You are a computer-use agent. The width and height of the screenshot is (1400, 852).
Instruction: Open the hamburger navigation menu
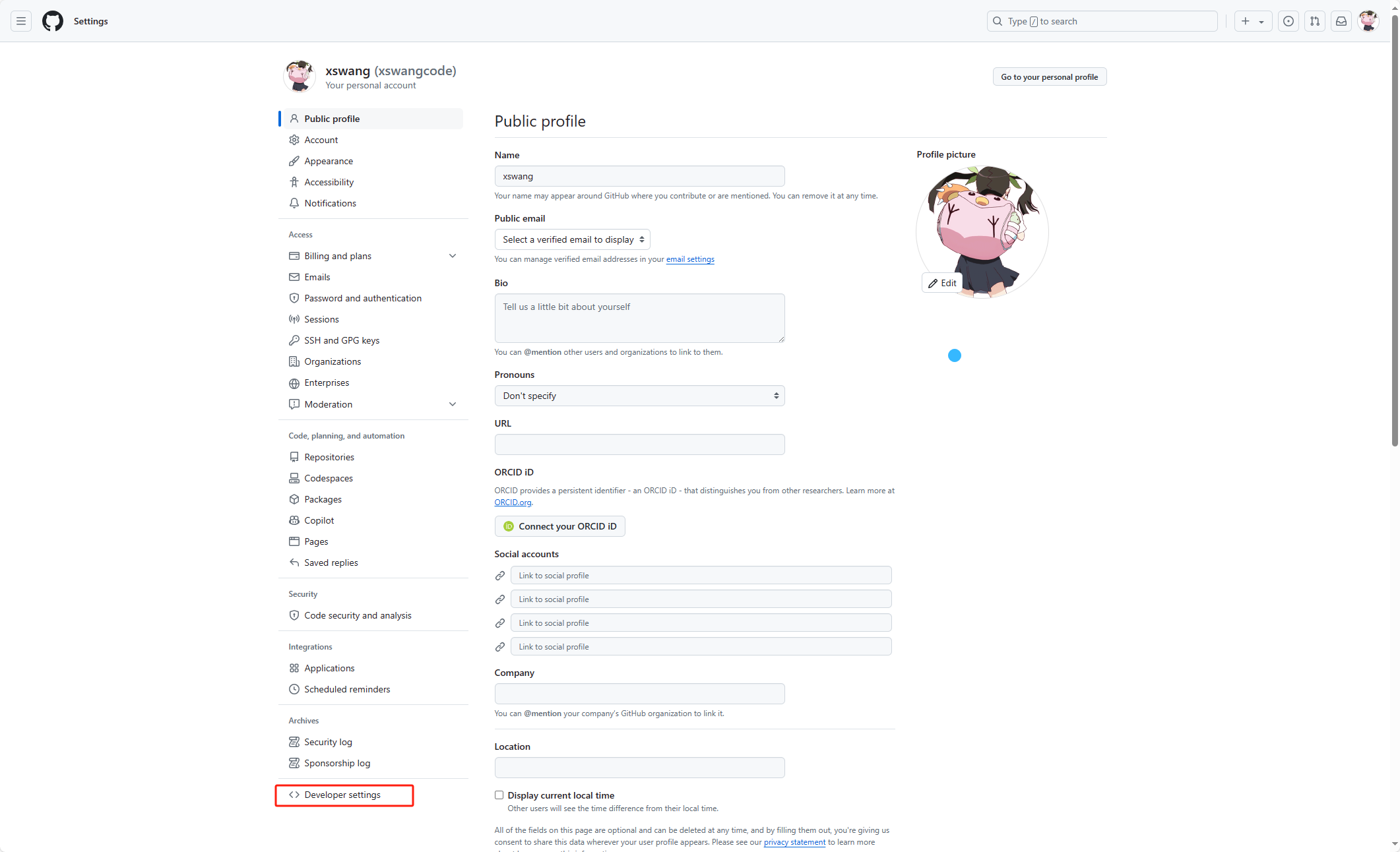[x=21, y=21]
